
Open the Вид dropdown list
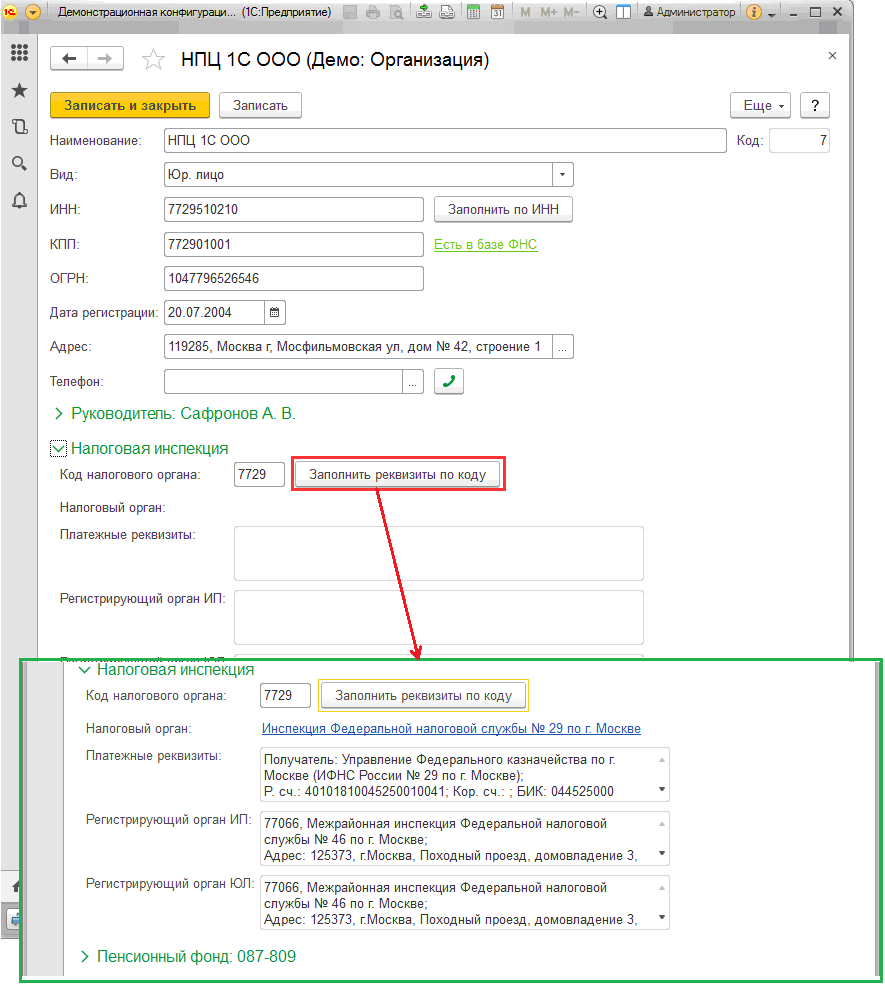coord(562,174)
